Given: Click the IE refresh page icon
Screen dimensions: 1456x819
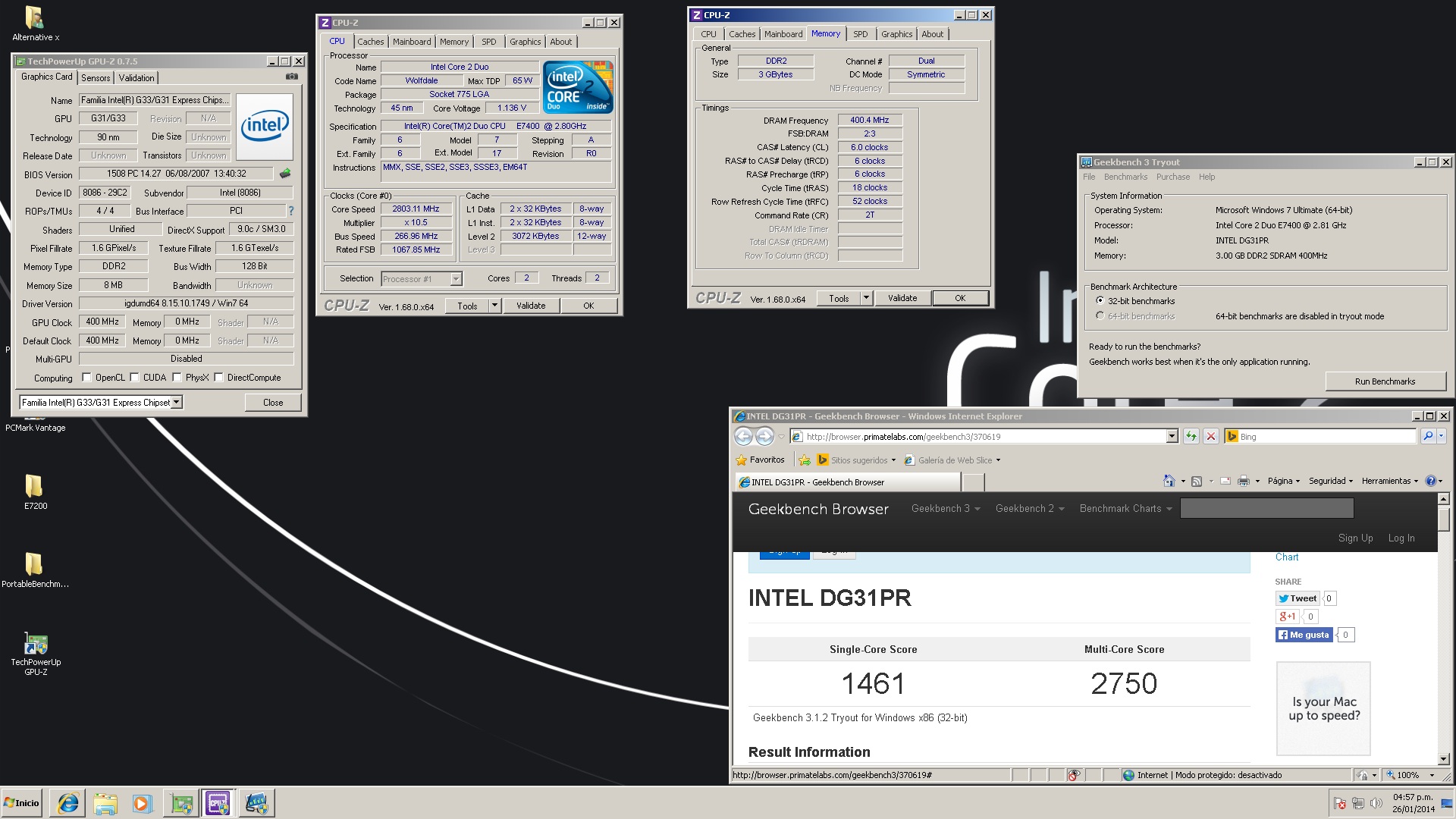Looking at the screenshot, I should [x=1191, y=436].
